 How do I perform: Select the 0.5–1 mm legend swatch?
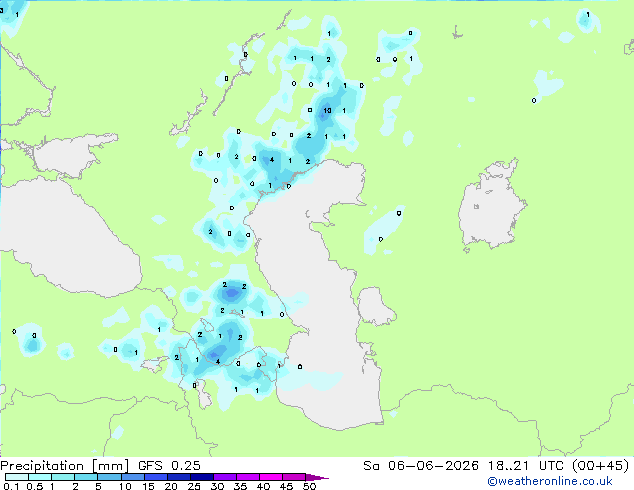(x=40, y=477)
